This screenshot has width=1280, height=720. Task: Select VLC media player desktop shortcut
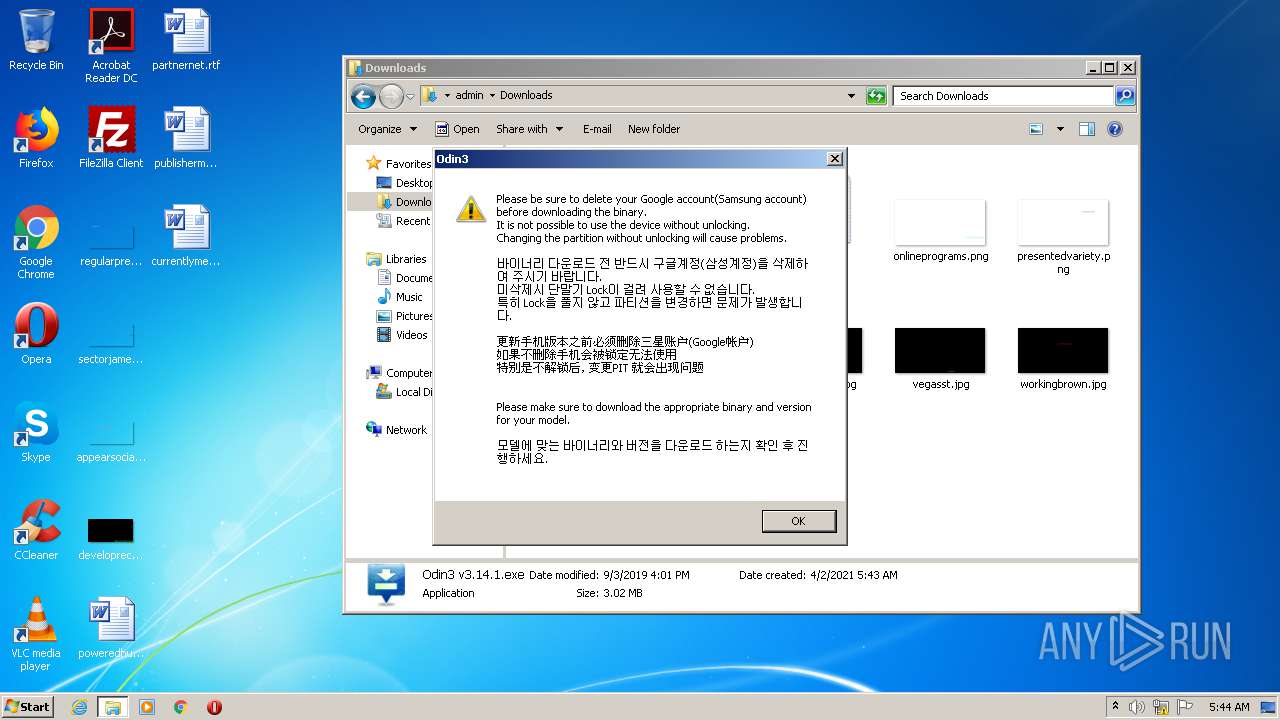(36, 634)
